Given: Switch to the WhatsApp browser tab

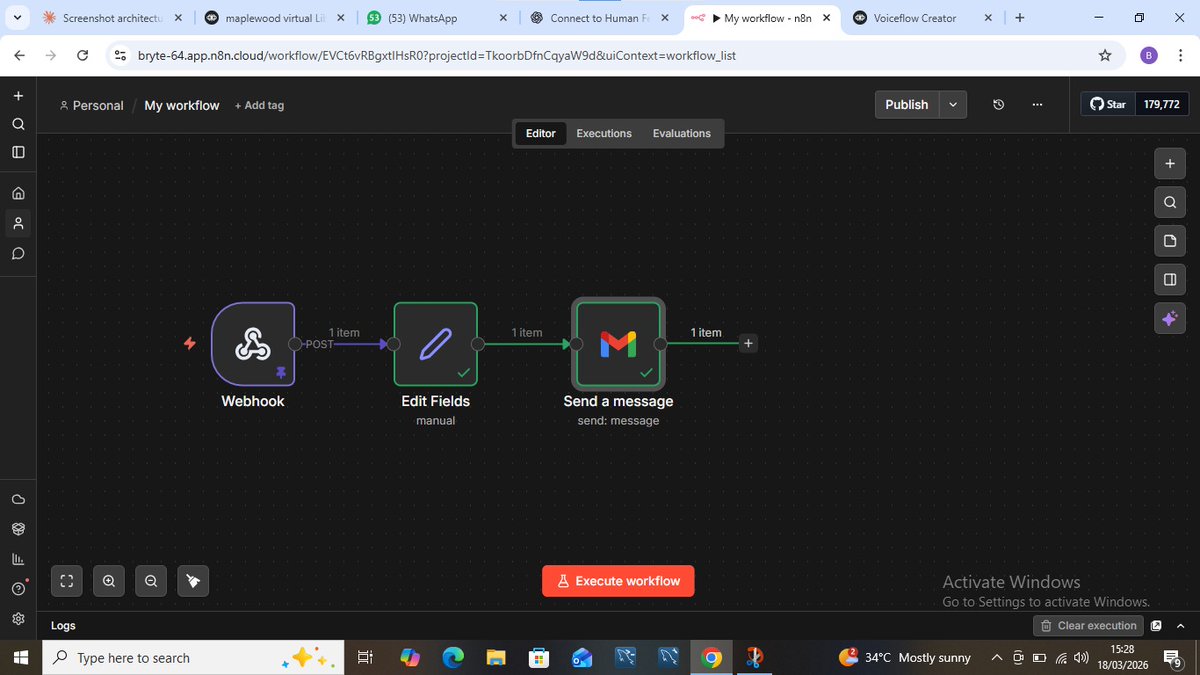Looking at the screenshot, I should [435, 18].
